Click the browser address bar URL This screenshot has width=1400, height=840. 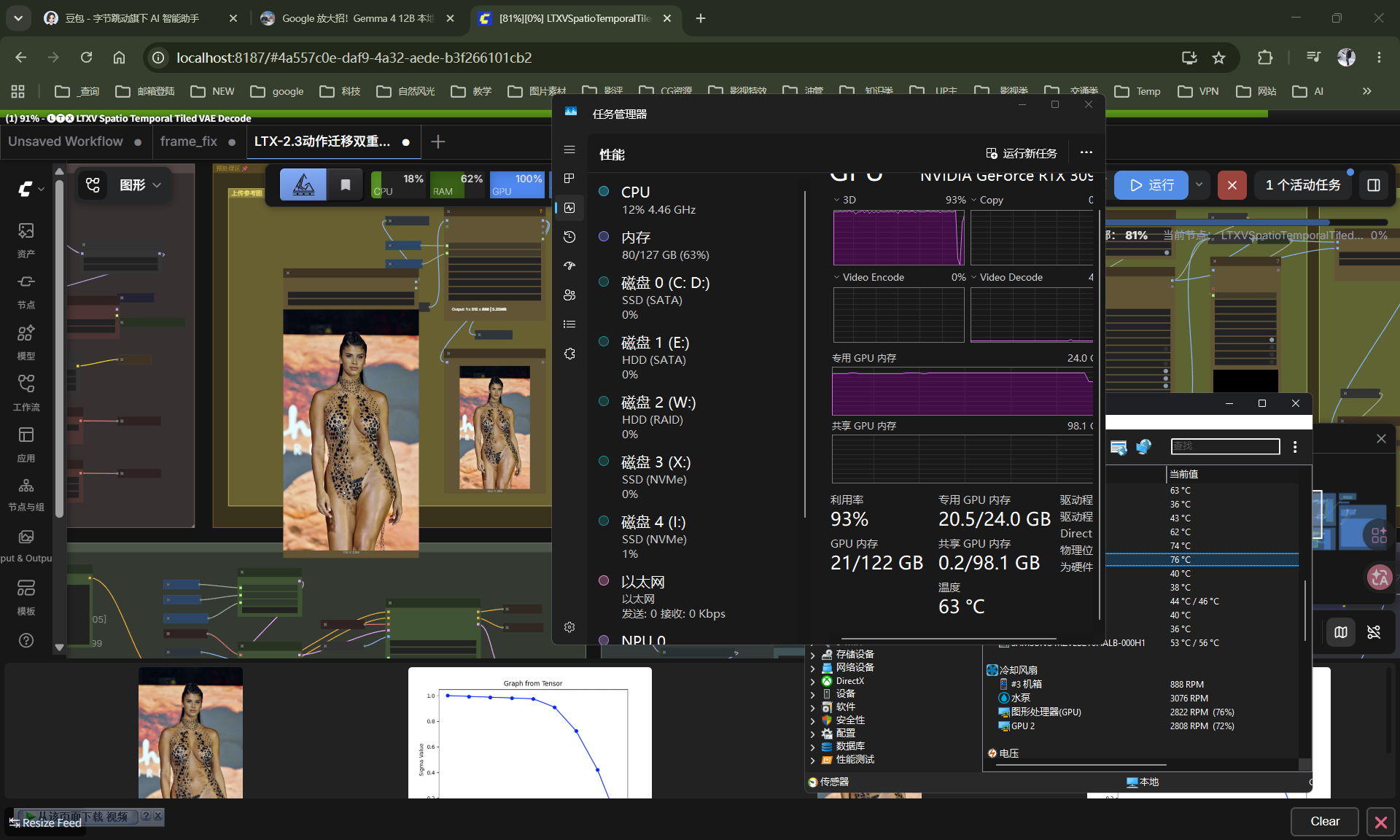[354, 58]
